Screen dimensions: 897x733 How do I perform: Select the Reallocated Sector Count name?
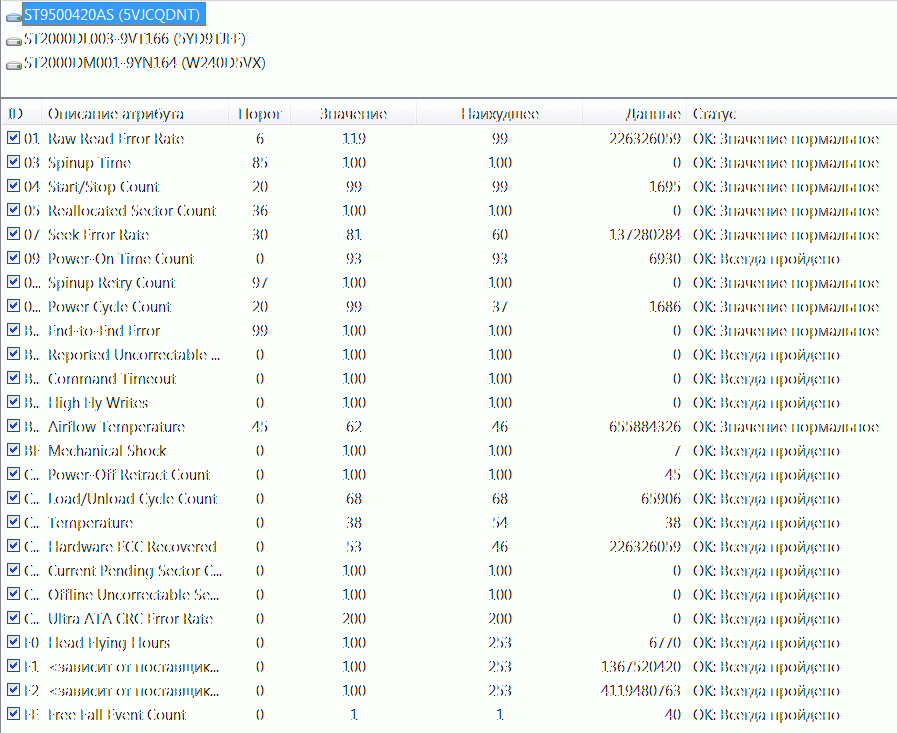point(132,211)
